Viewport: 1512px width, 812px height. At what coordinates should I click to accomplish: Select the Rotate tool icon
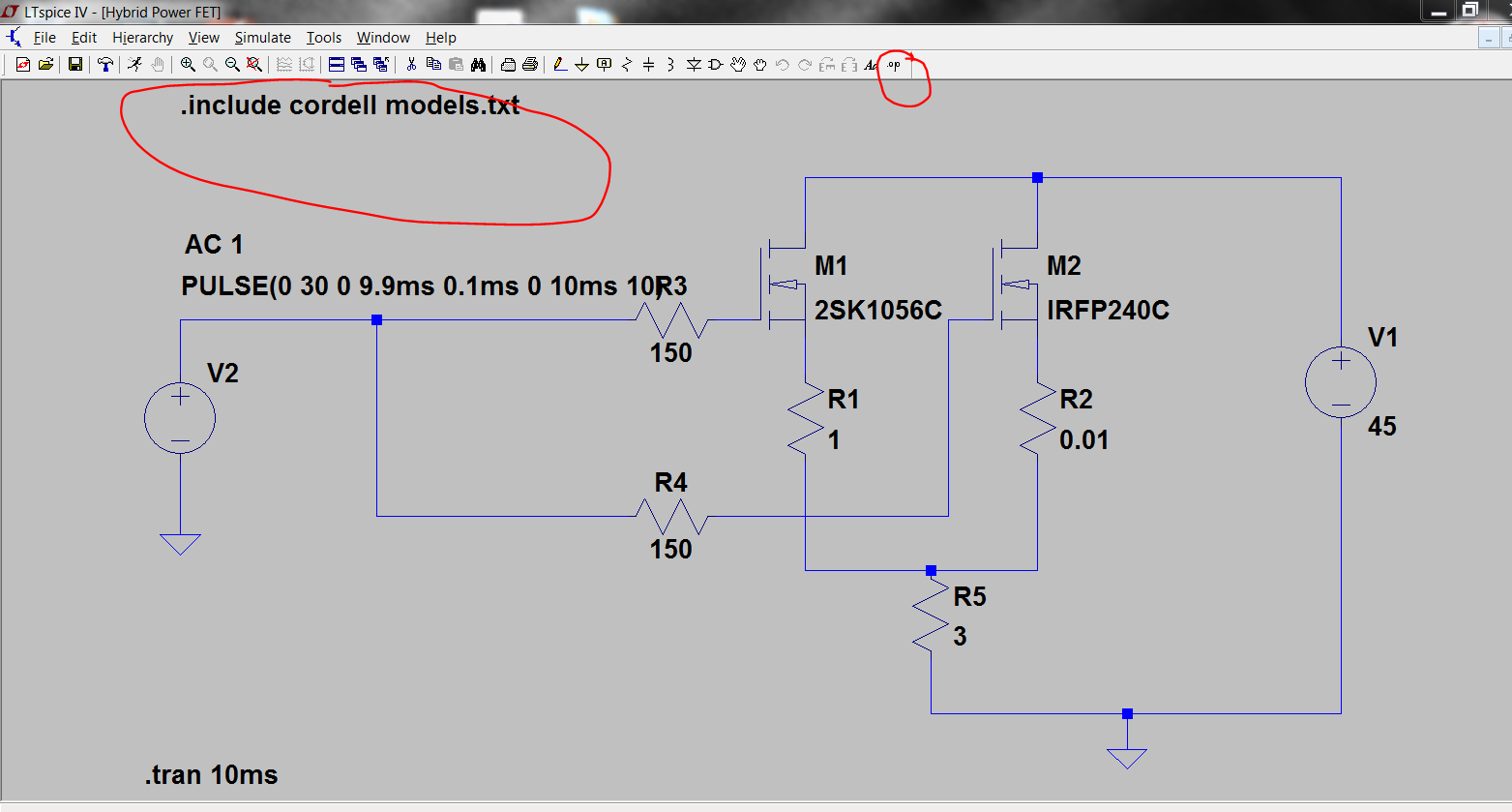coord(827,65)
